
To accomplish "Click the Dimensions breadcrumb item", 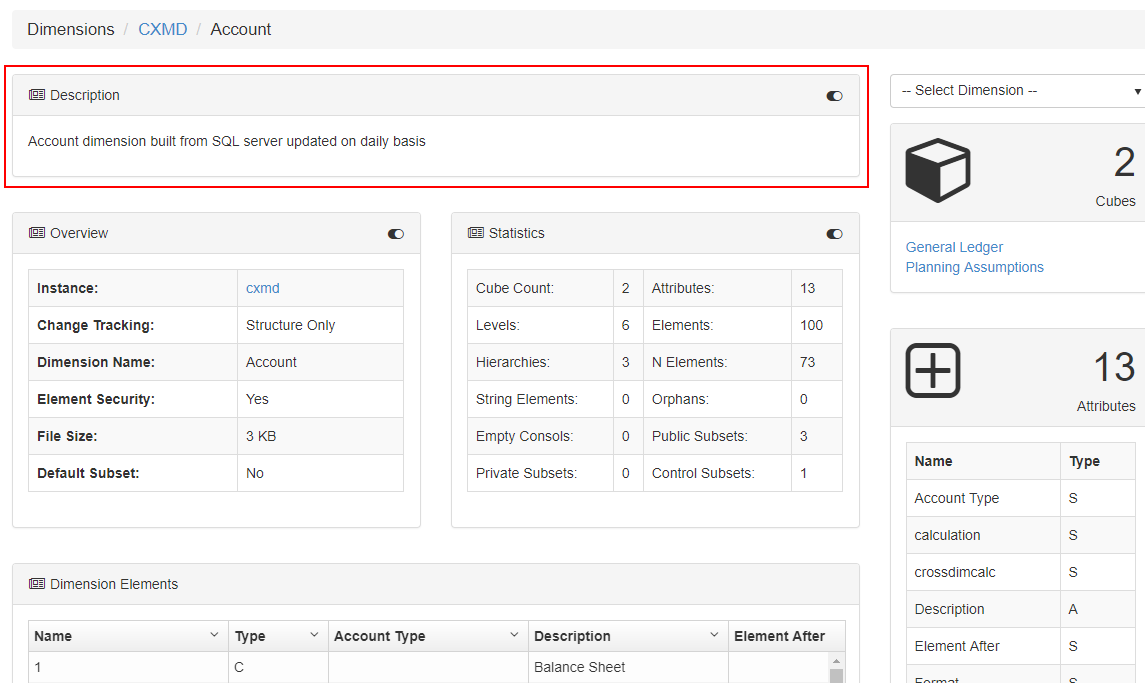I will click(x=71, y=30).
